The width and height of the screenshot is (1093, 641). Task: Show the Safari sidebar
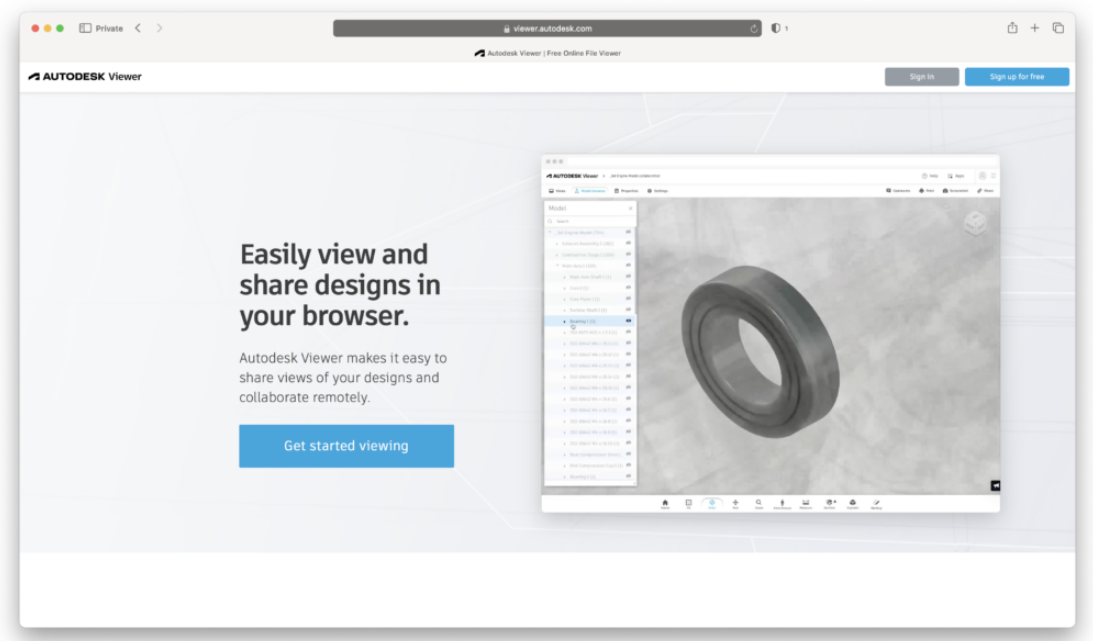85,28
